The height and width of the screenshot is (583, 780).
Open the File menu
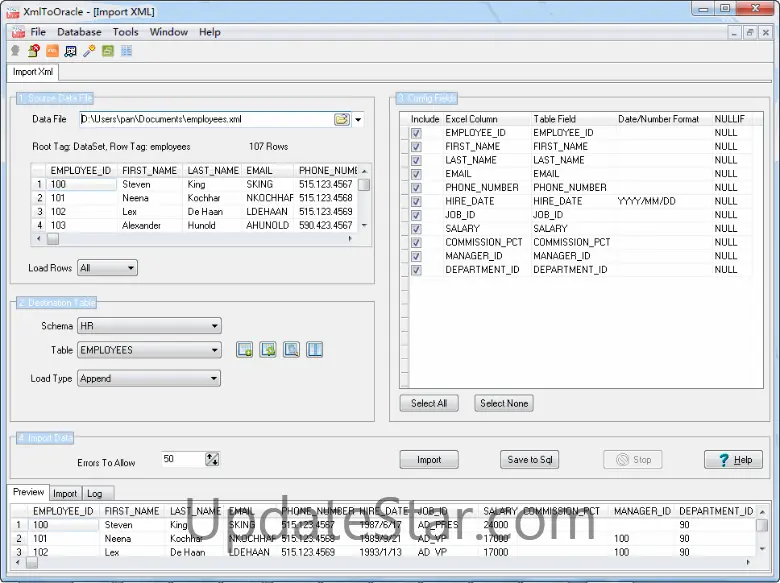38,32
